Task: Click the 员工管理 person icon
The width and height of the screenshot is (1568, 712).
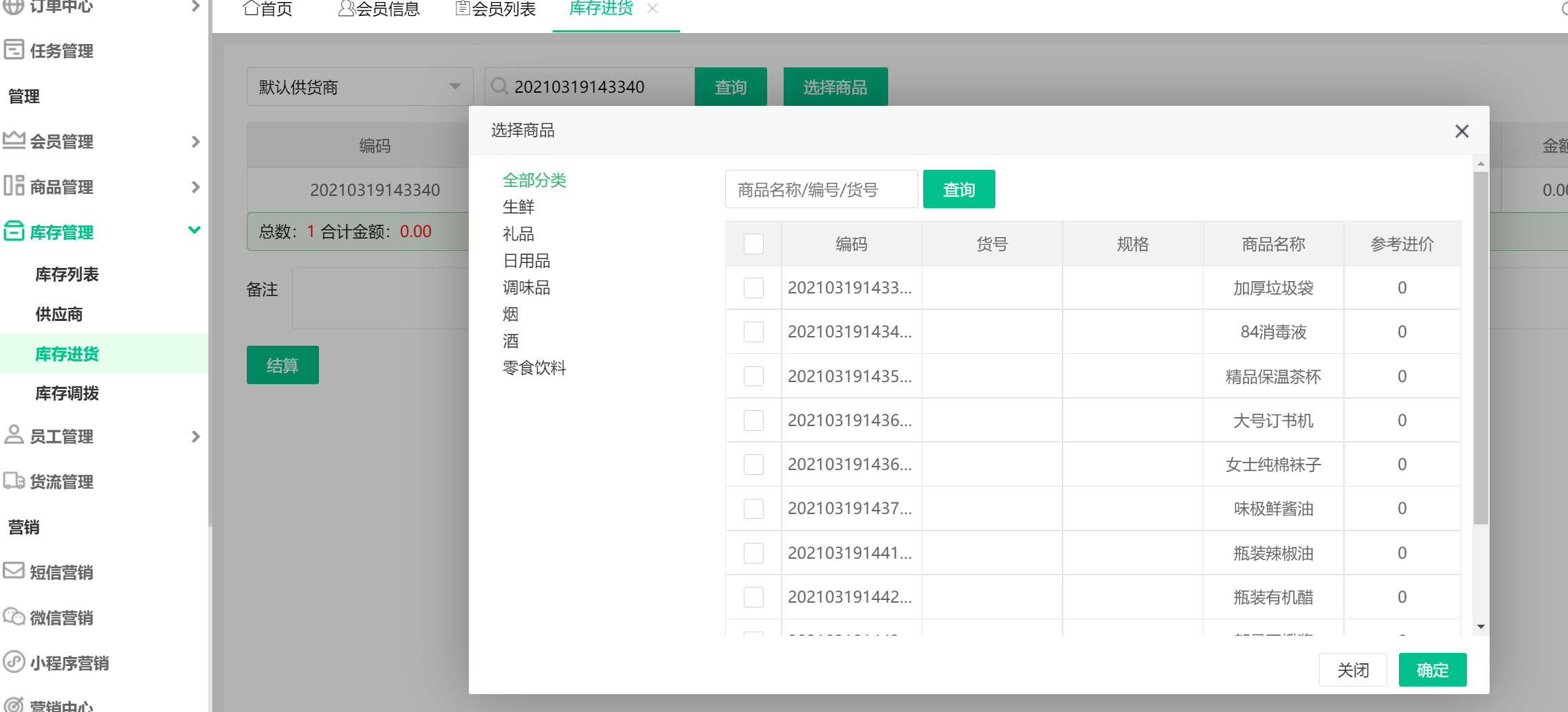Action: pos(14,435)
